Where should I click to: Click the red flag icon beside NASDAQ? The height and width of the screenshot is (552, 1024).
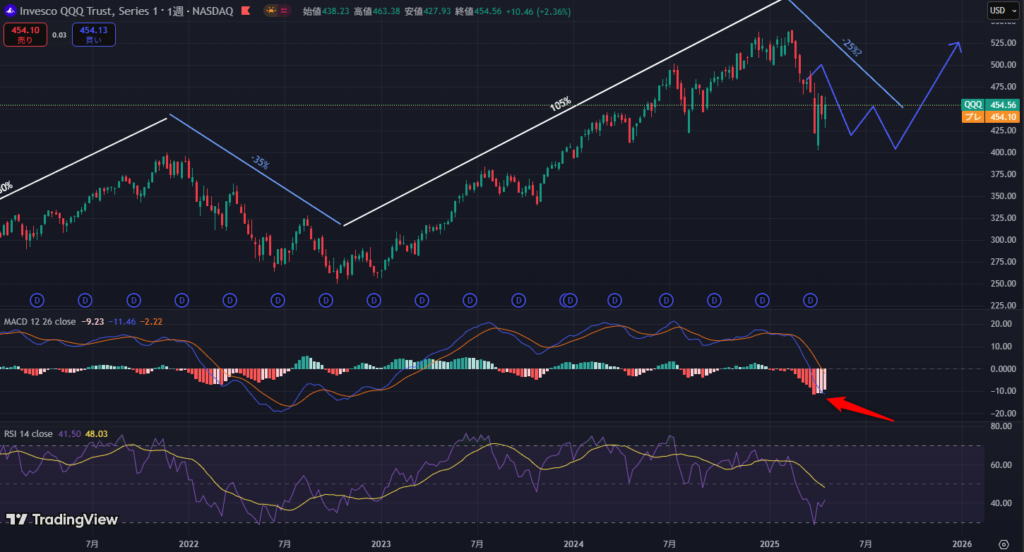[246, 11]
